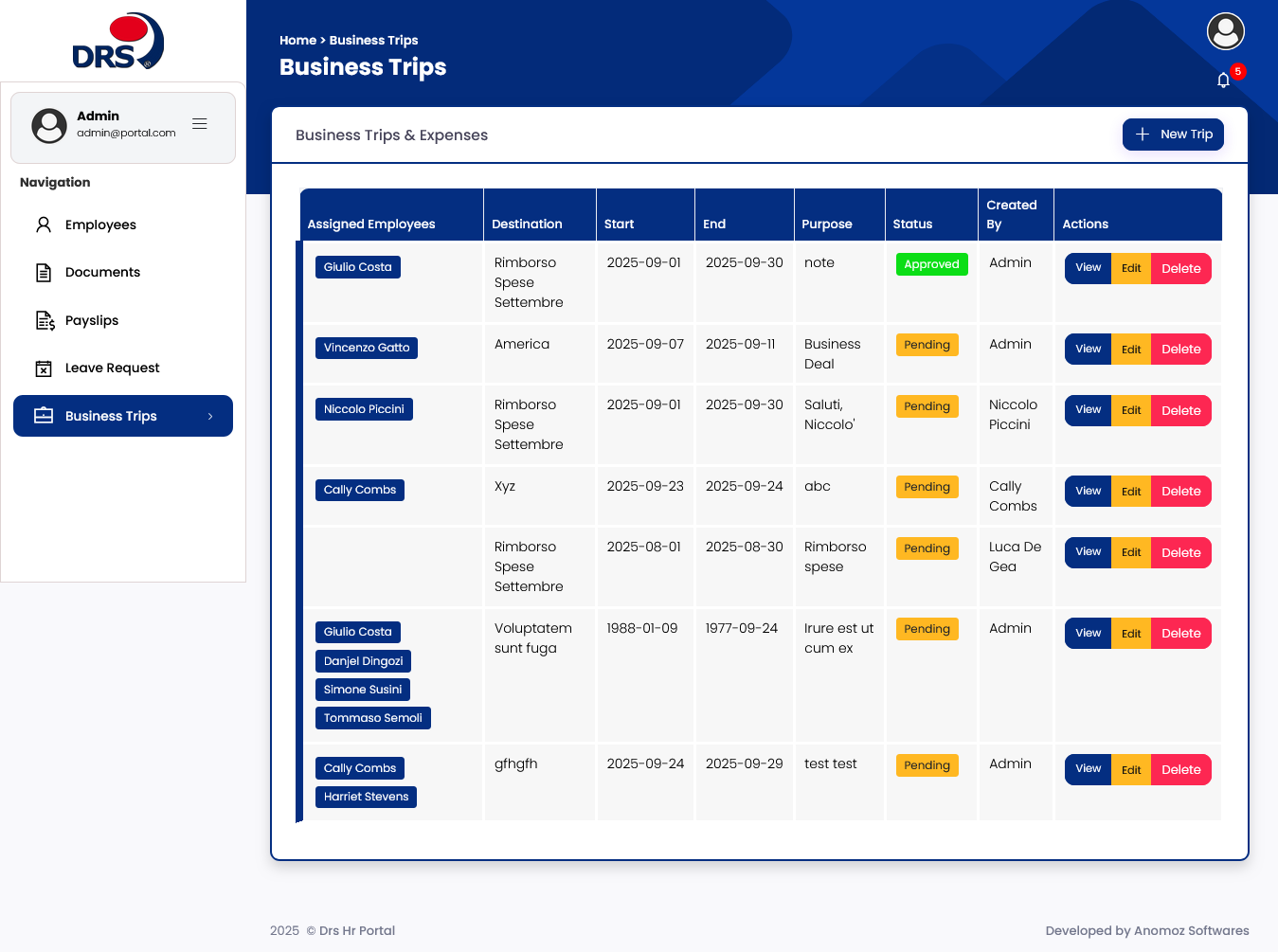Create a trip with the New Trip button
The width and height of the screenshot is (1278, 952).
[x=1173, y=135]
